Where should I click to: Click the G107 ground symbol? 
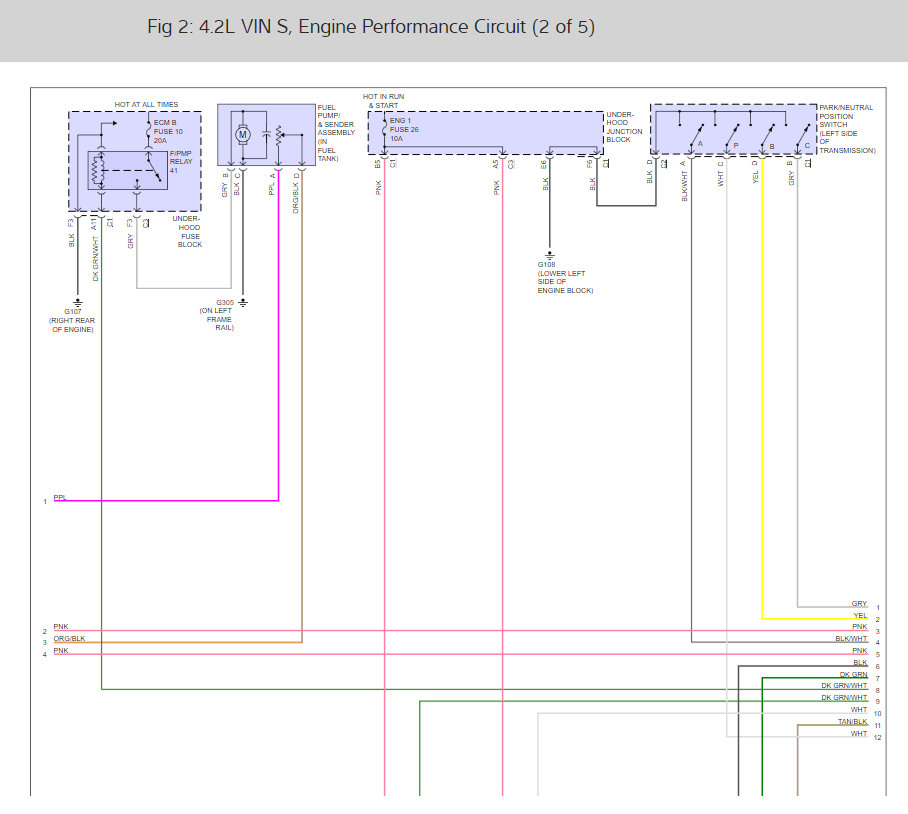pyautogui.click(x=78, y=302)
